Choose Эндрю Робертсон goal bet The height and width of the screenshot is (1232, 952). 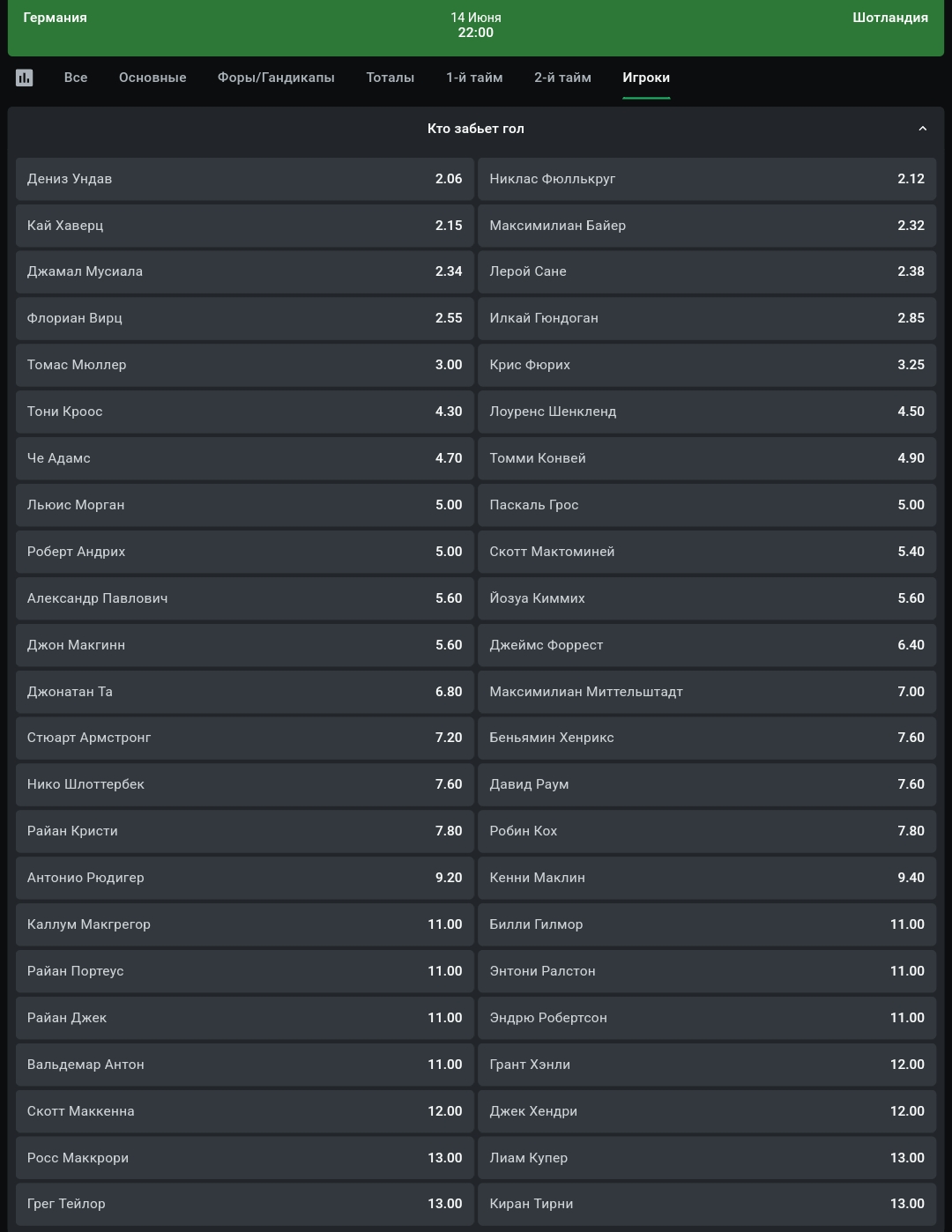pos(707,1018)
